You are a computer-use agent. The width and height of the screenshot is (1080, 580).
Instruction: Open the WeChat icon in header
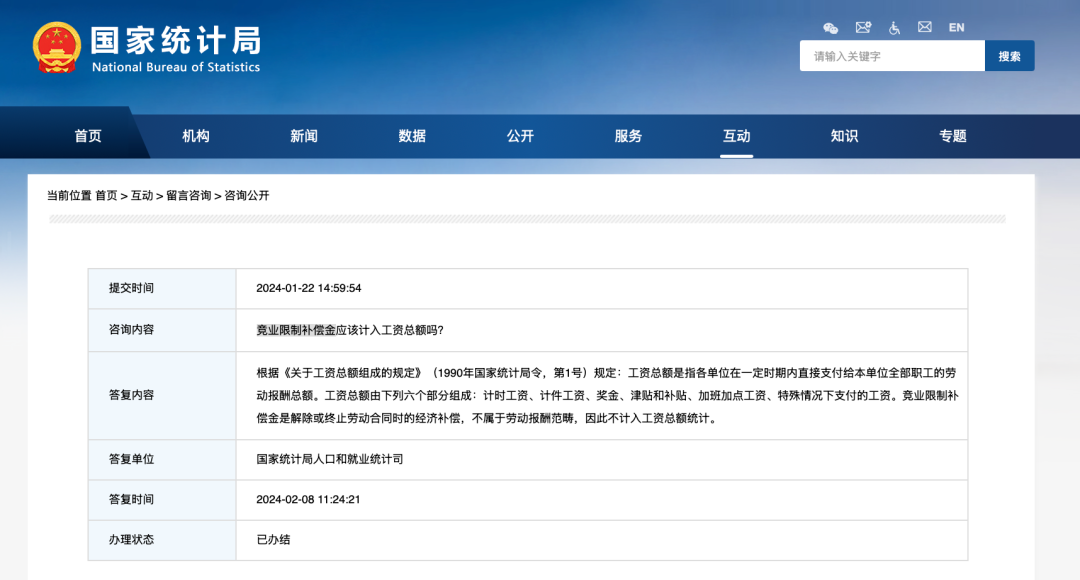point(831,28)
